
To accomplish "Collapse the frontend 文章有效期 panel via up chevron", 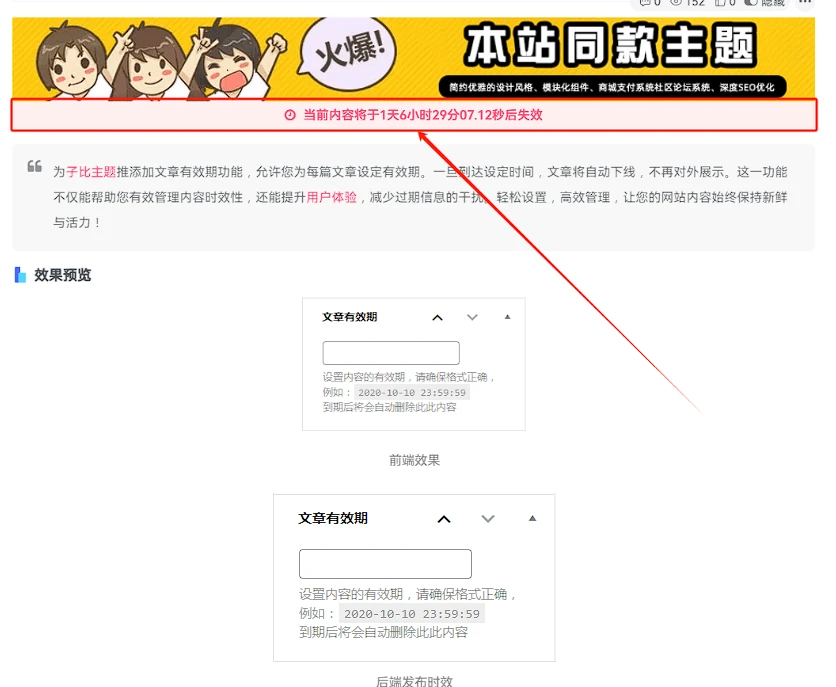I will coord(437,317).
